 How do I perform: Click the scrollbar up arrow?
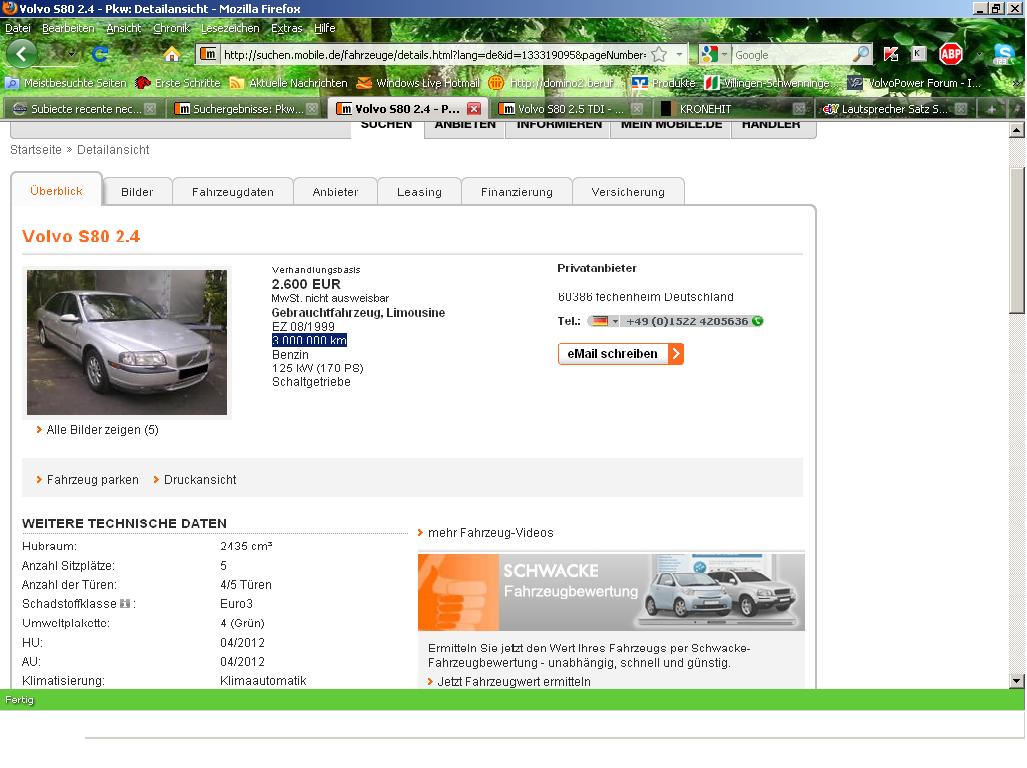(x=1016, y=130)
